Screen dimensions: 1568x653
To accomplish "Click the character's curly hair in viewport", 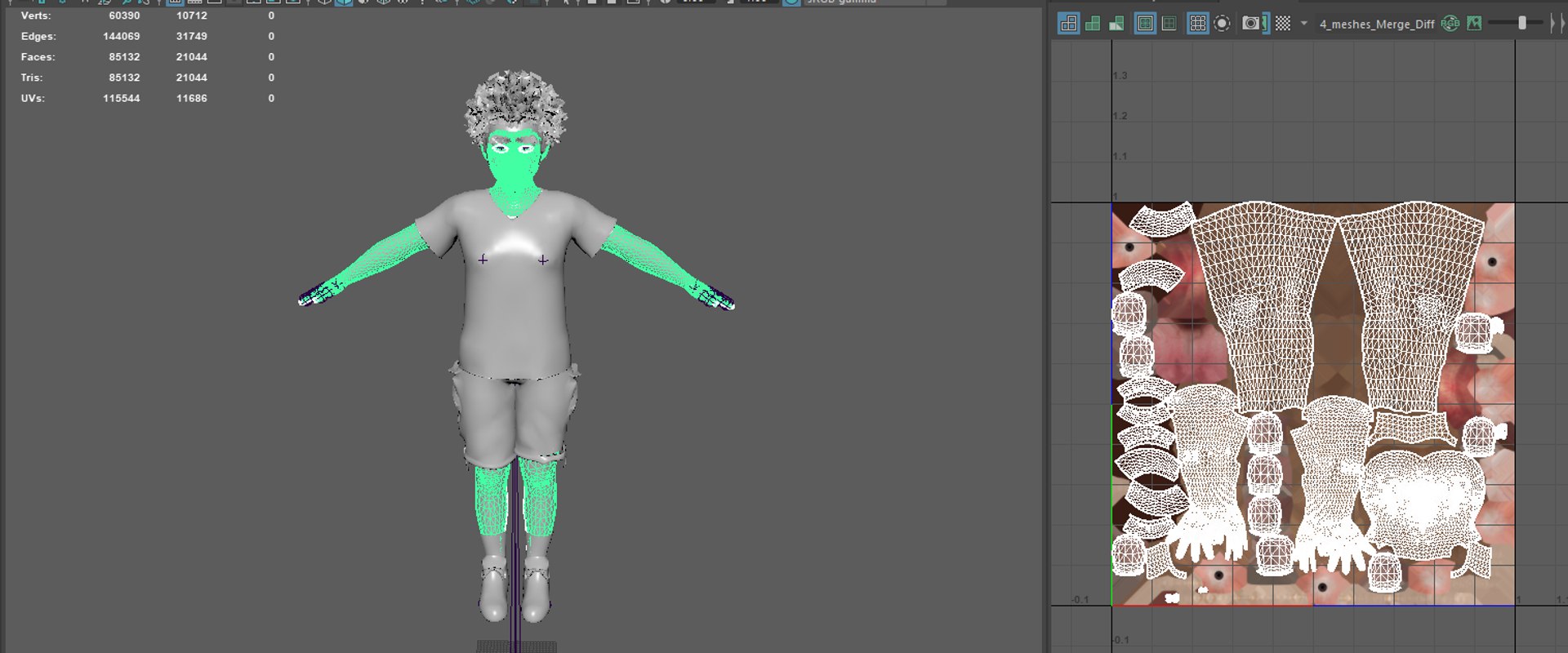I will 516,102.
